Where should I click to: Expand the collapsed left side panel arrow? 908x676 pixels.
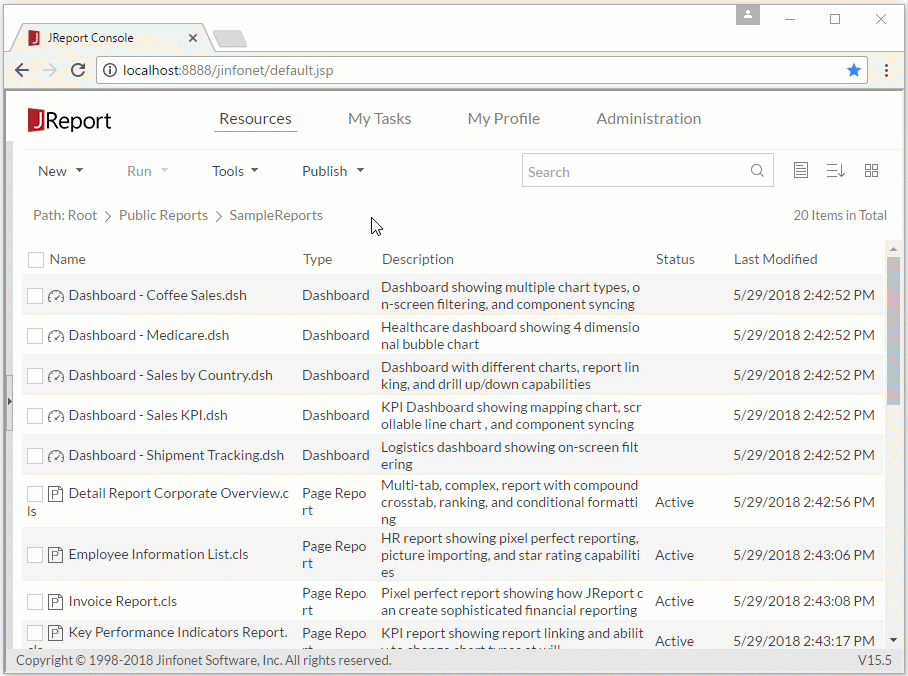coord(9,401)
